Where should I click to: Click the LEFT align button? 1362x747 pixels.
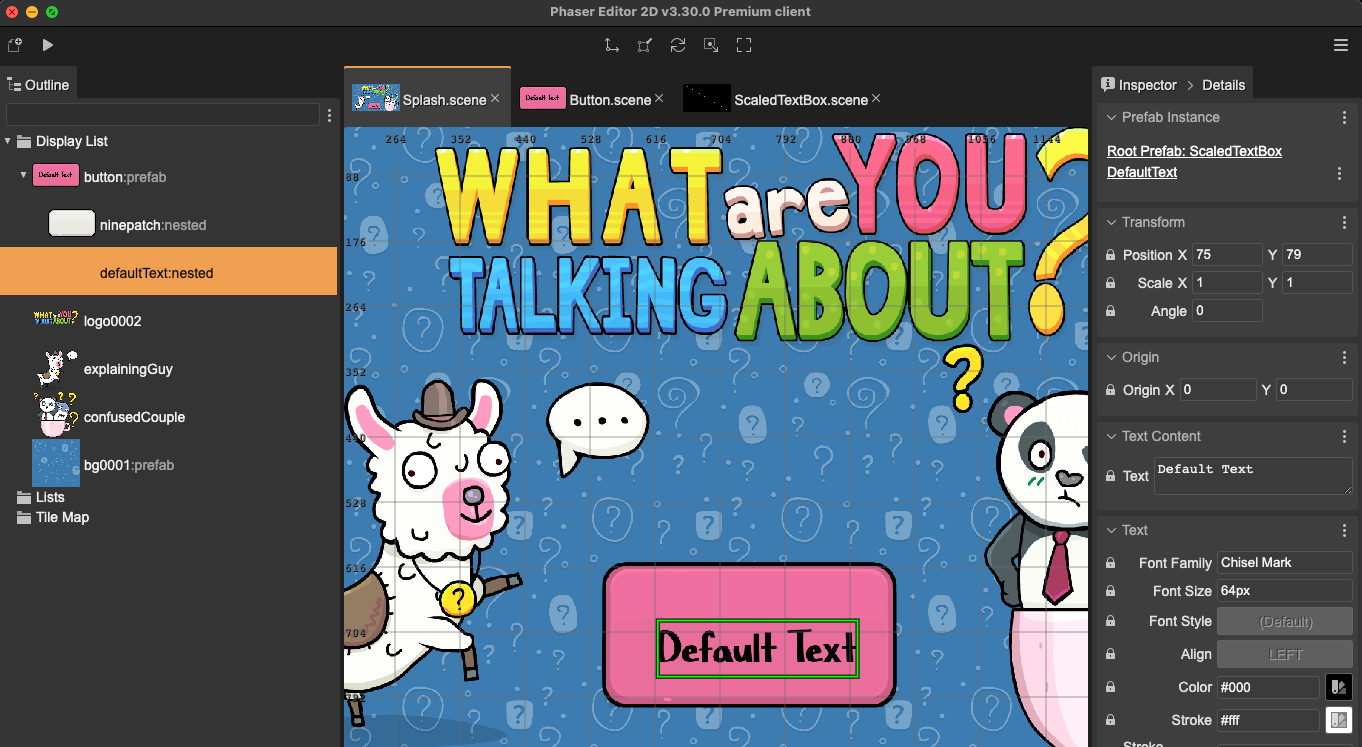tap(1284, 654)
